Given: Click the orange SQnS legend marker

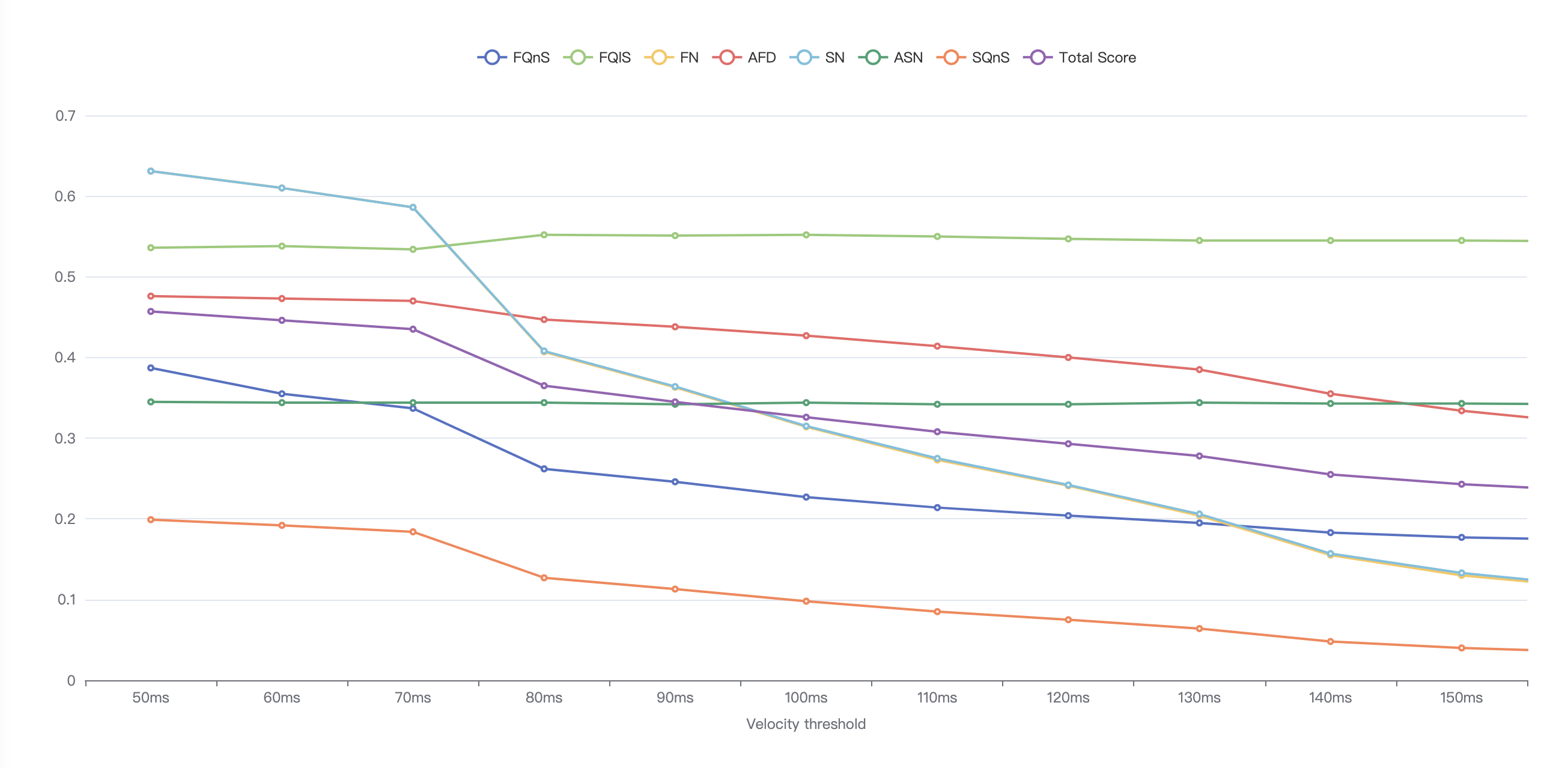Looking at the screenshot, I should [951, 57].
